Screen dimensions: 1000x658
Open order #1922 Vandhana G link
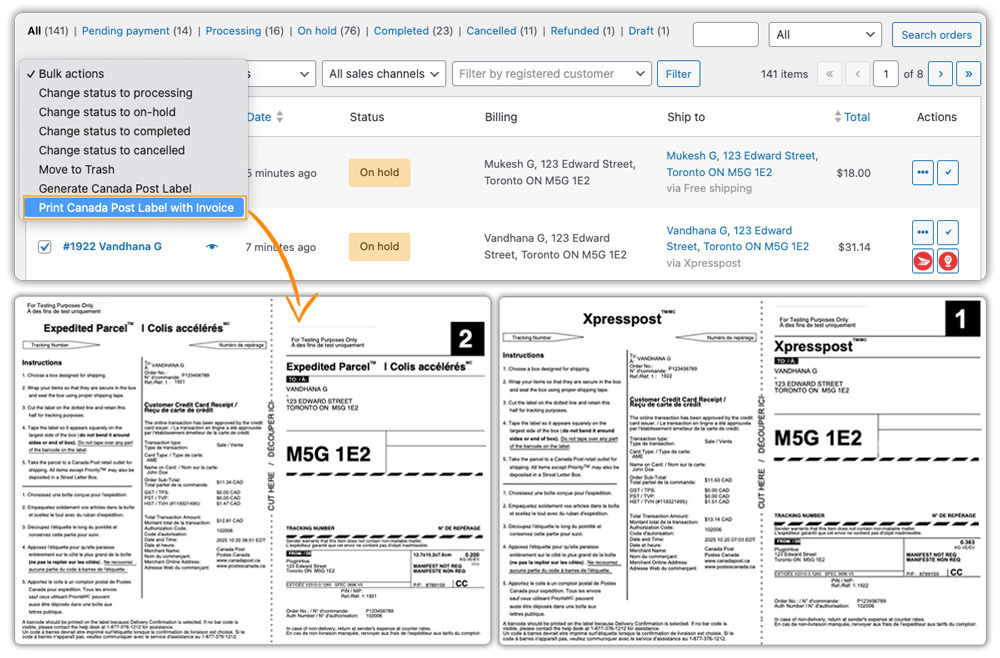tap(112, 246)
